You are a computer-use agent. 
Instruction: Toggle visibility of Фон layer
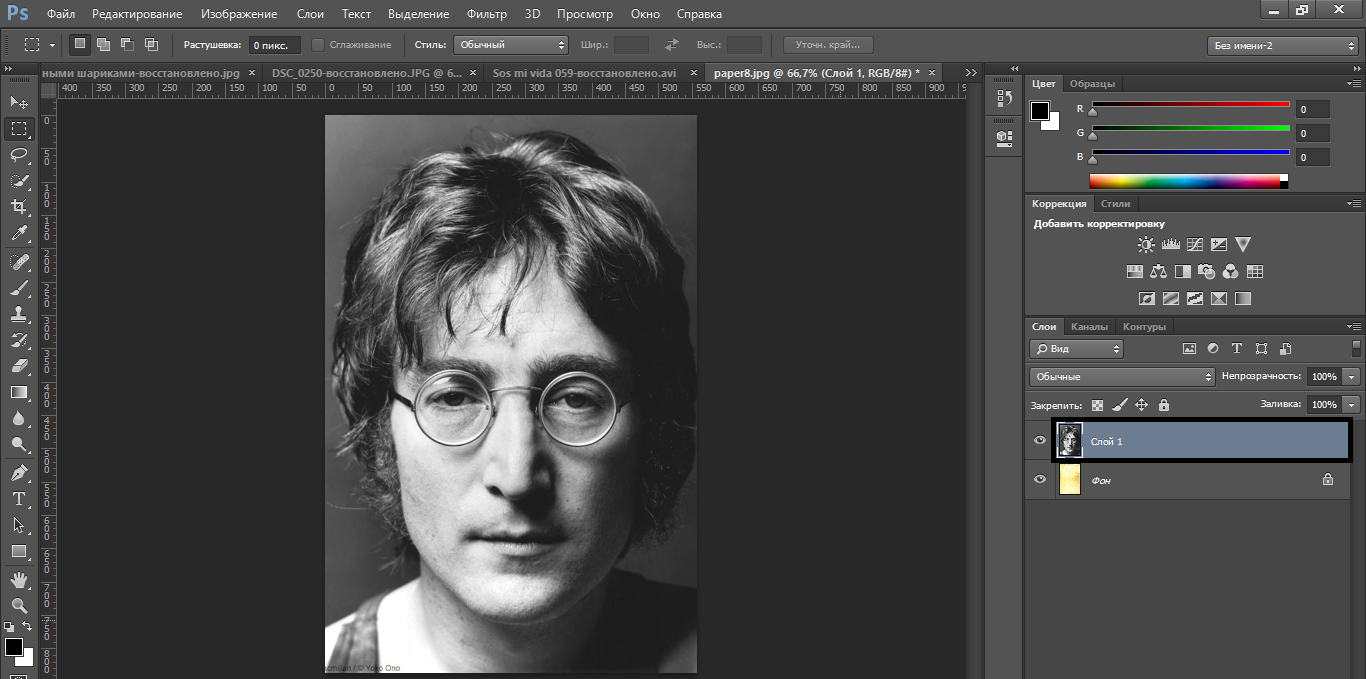[1040, 480]
